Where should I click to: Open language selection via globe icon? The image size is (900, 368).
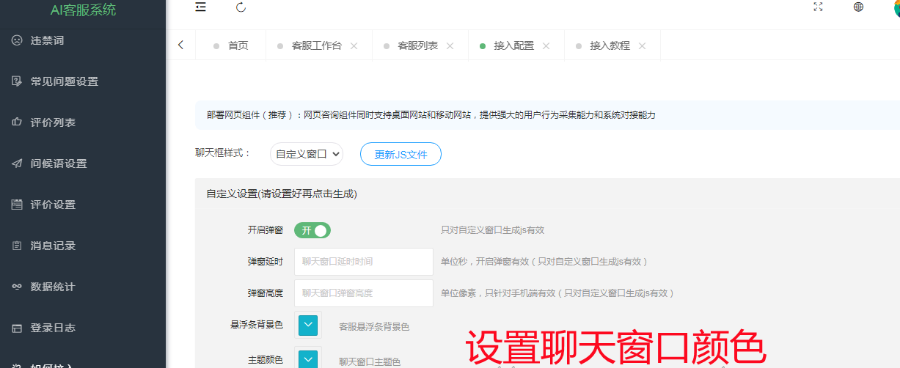click(859, 7)
